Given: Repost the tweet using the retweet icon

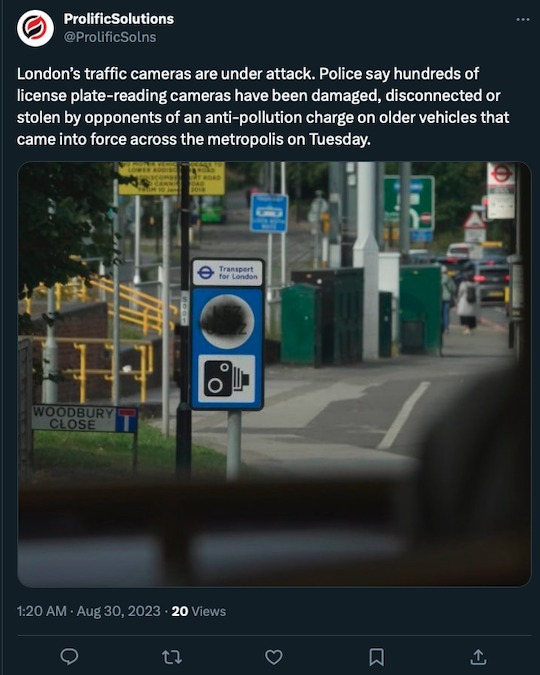Looking at the screenshot, I should [171, 657].
